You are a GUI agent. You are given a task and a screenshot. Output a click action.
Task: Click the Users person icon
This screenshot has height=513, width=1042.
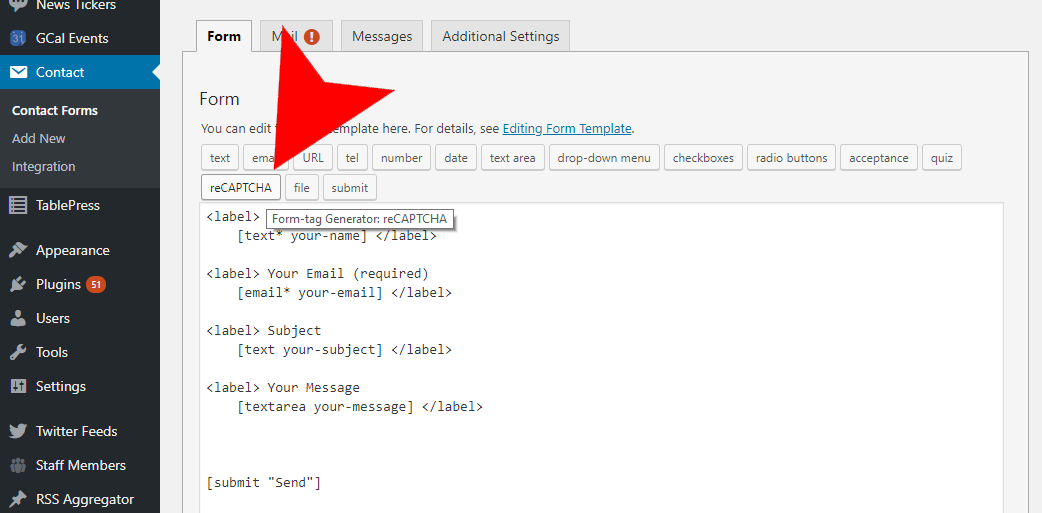[x=18, y=318]
